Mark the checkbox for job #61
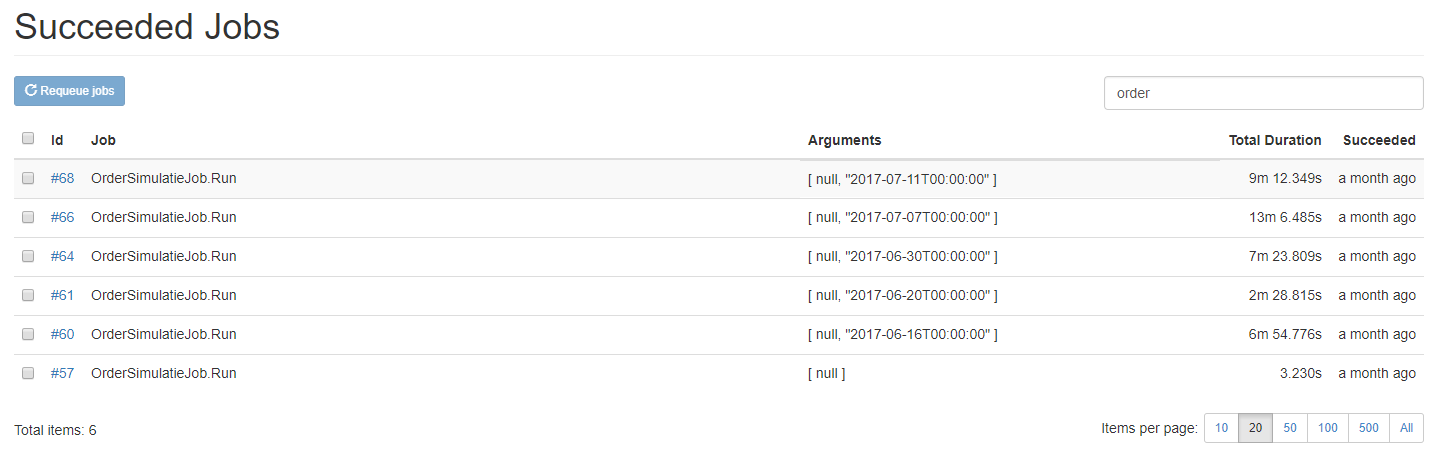The height and width of the screenshot is (460, 1431). click(28, 295)
